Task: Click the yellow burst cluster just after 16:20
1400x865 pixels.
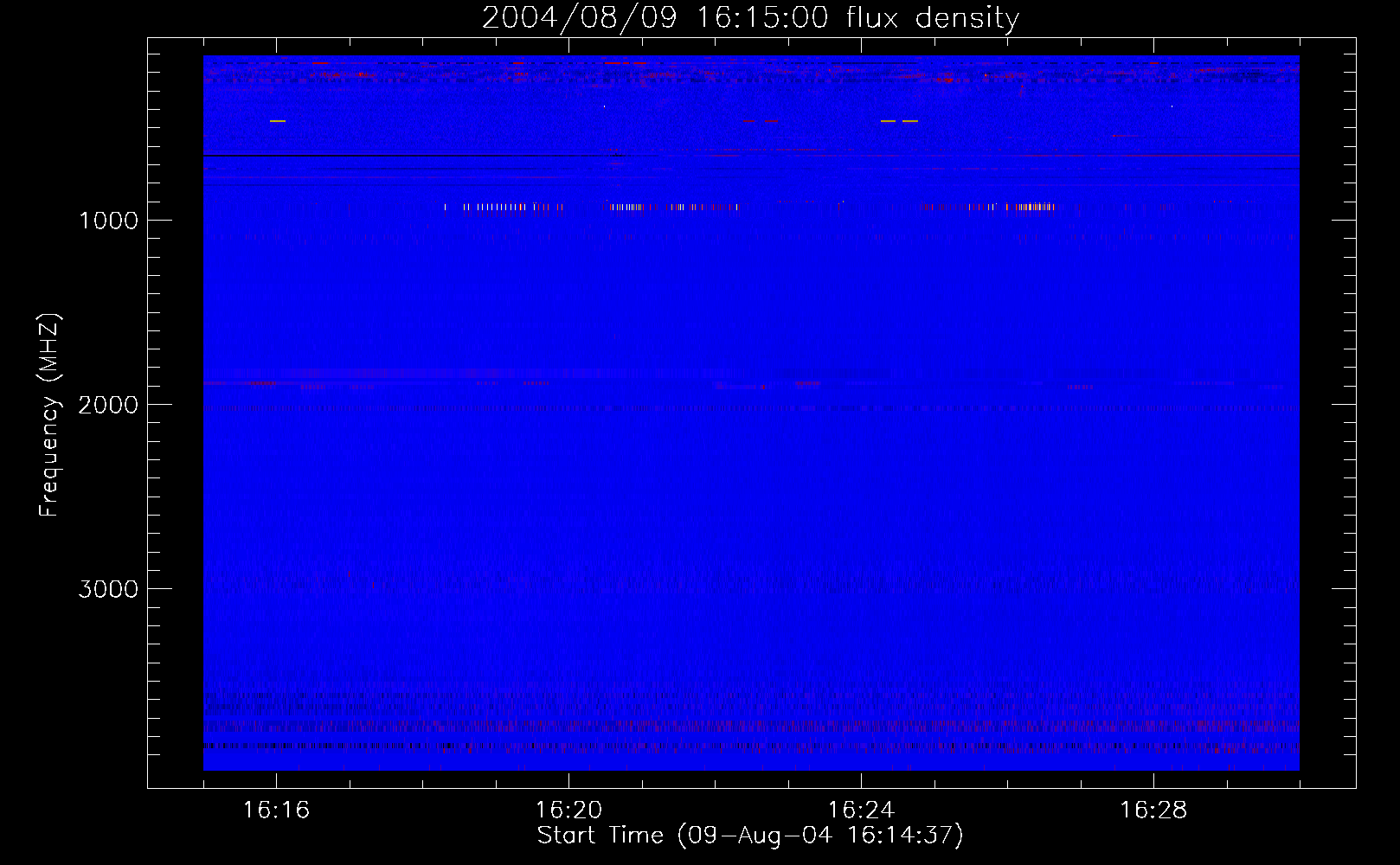Action: [x=626, y=207]
